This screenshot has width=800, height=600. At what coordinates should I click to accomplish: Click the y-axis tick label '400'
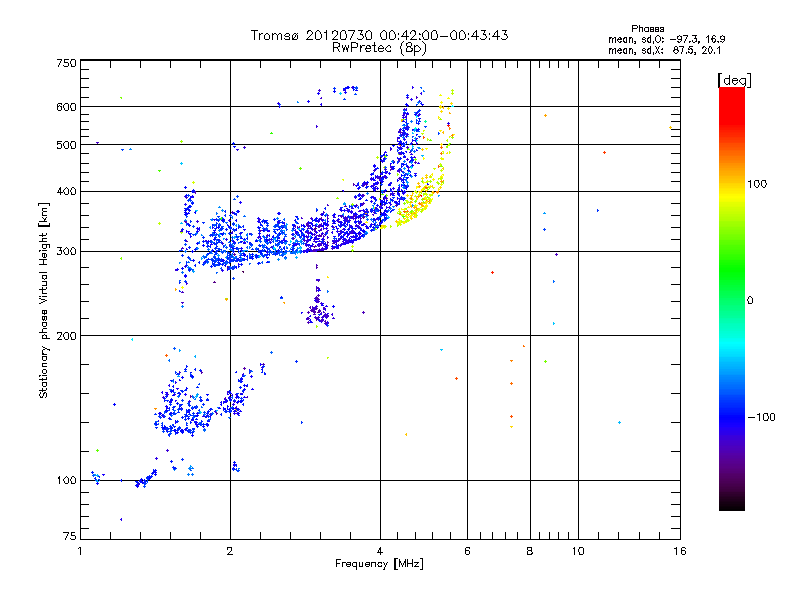coord(67,192)
